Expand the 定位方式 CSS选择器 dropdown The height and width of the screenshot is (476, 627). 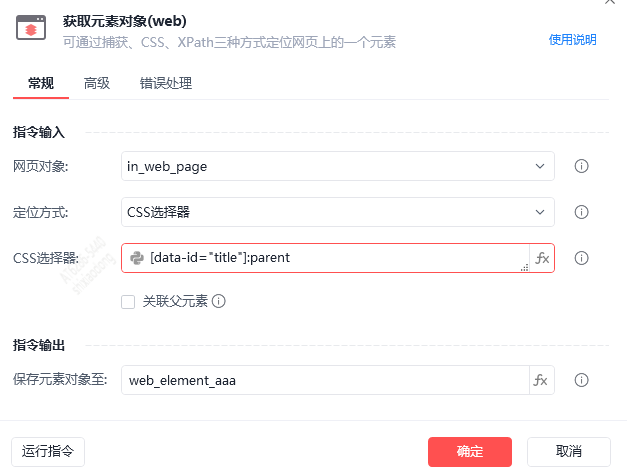pos(541,212)
